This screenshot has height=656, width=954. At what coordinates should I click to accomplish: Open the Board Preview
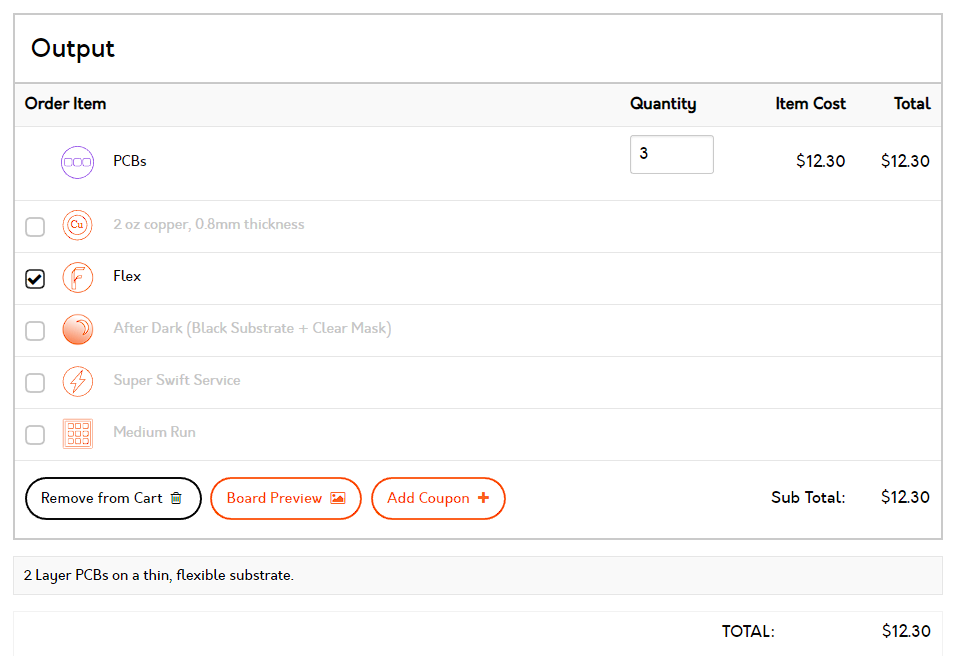[286, 498]
